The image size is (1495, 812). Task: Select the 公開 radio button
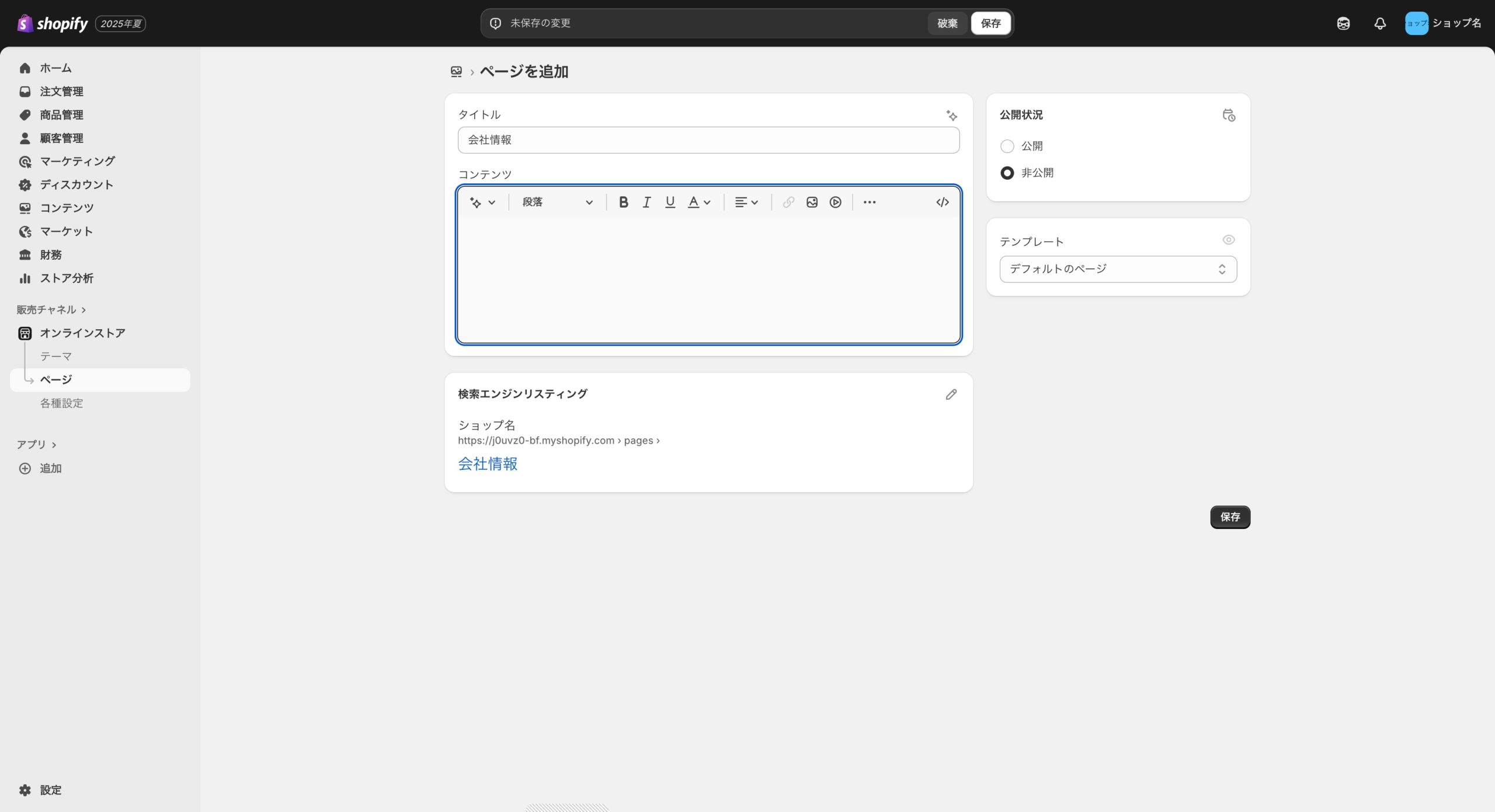coord(1007,146)
